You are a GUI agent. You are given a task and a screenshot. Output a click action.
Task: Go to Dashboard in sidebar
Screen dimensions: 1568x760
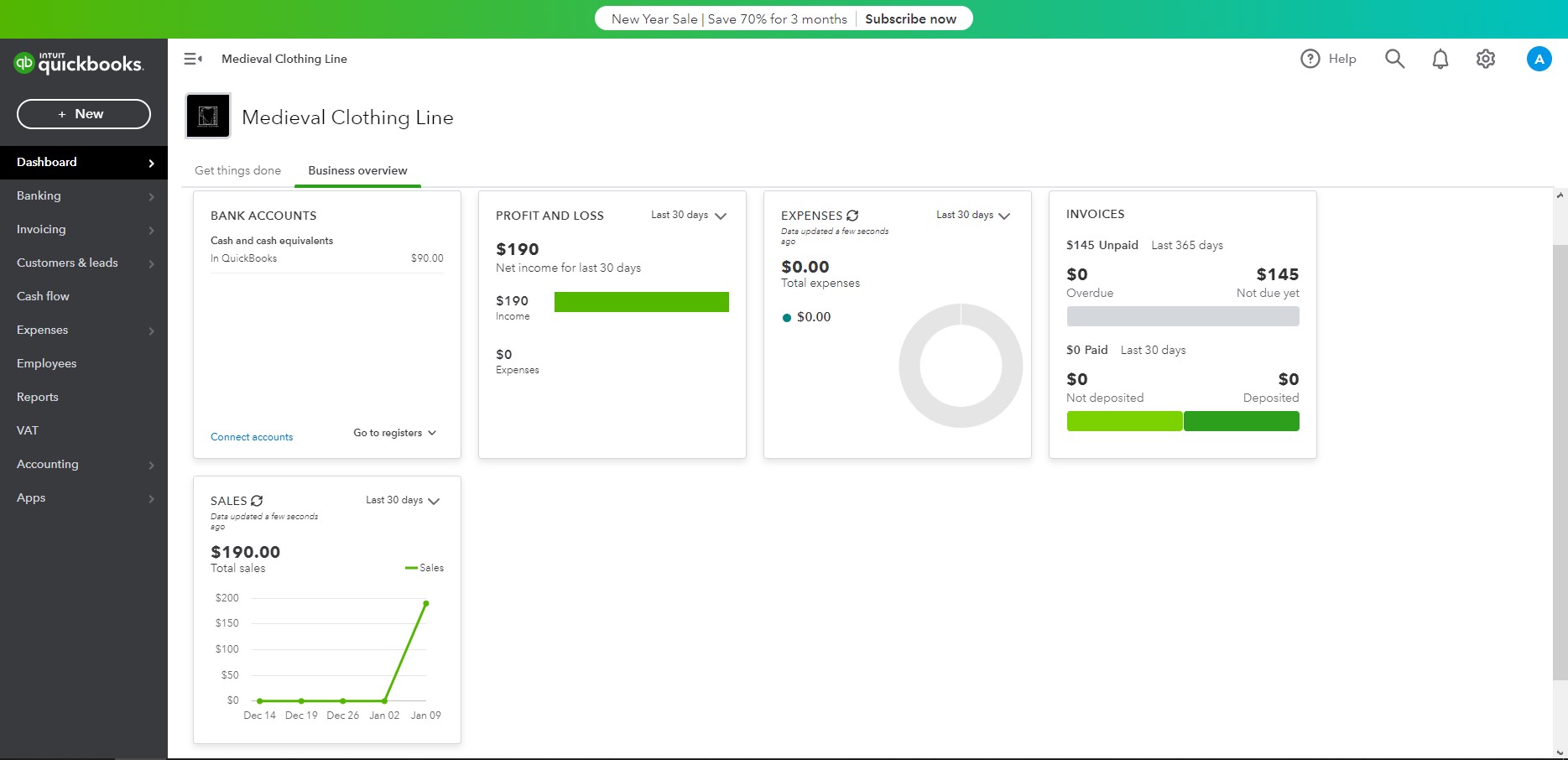[84, 162]
